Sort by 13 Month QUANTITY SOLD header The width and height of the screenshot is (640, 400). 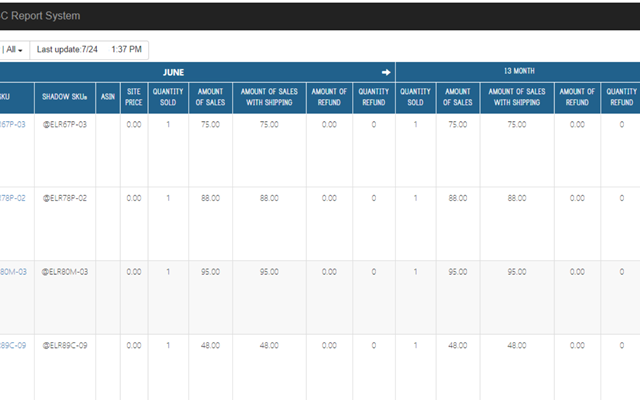[416, 97]
